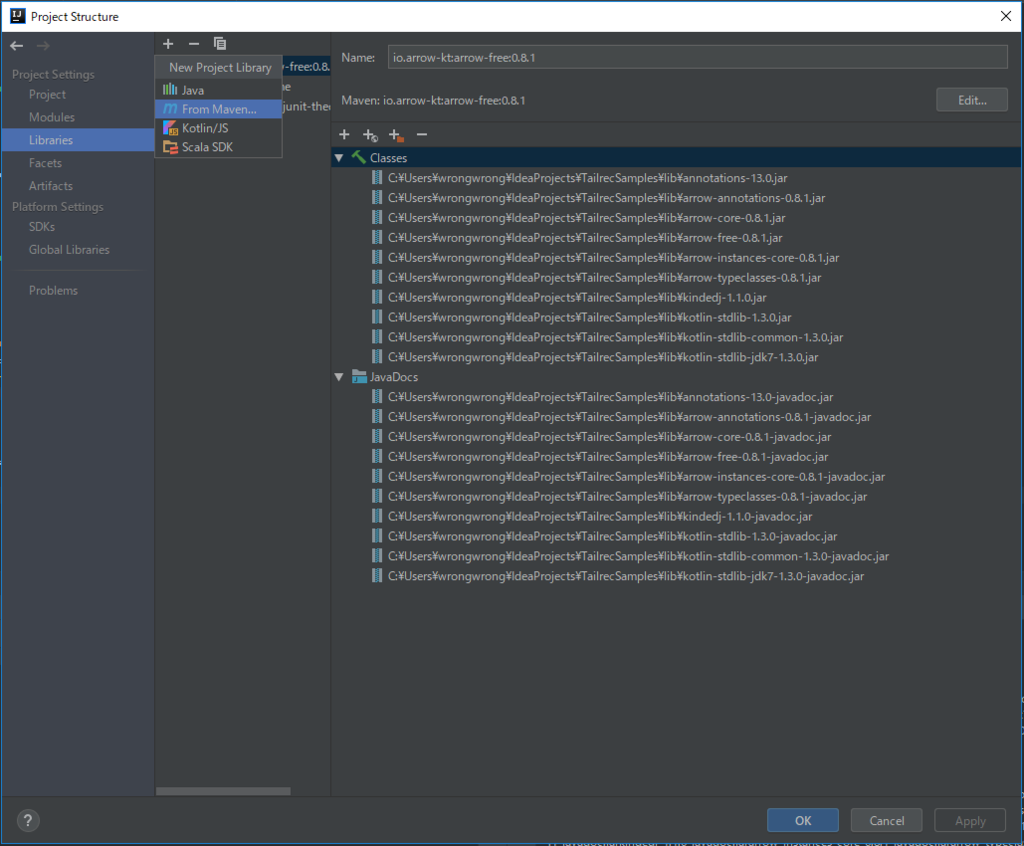Click the JavaDocs folder icon
This screenshot has height=846, width=1024.
[359, 376]
